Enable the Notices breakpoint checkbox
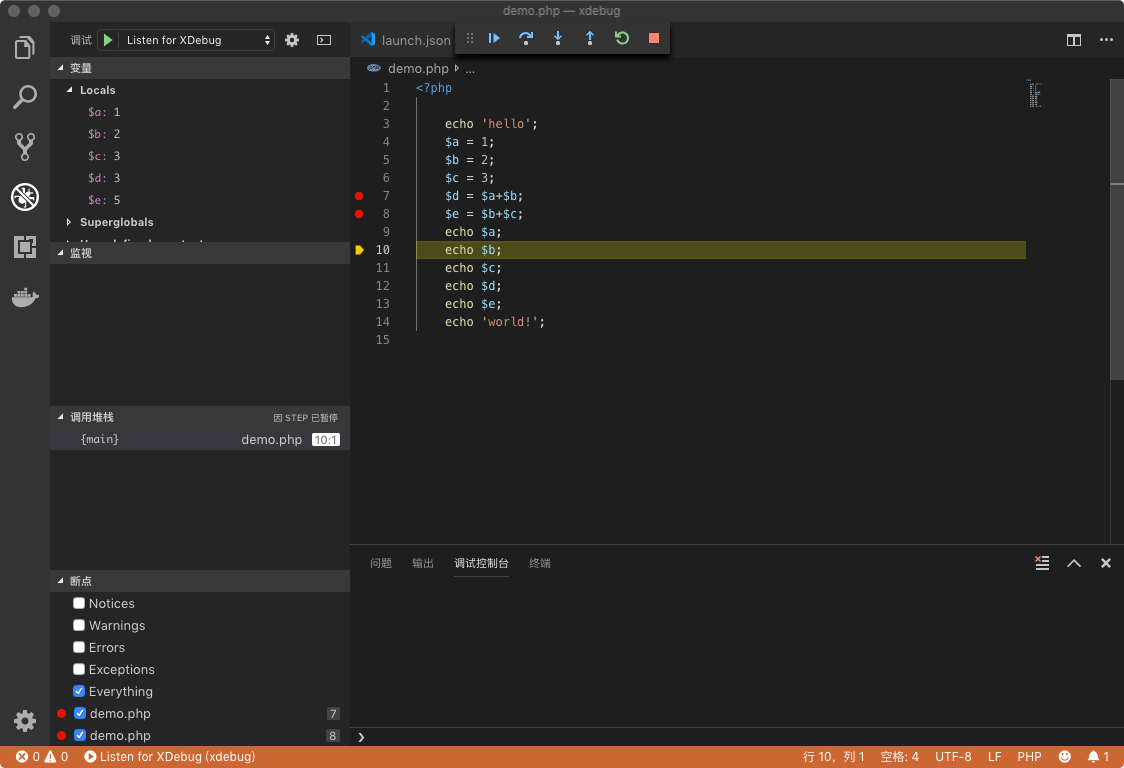This screenshot has width=1124, height=768. (x=79, y=603)
